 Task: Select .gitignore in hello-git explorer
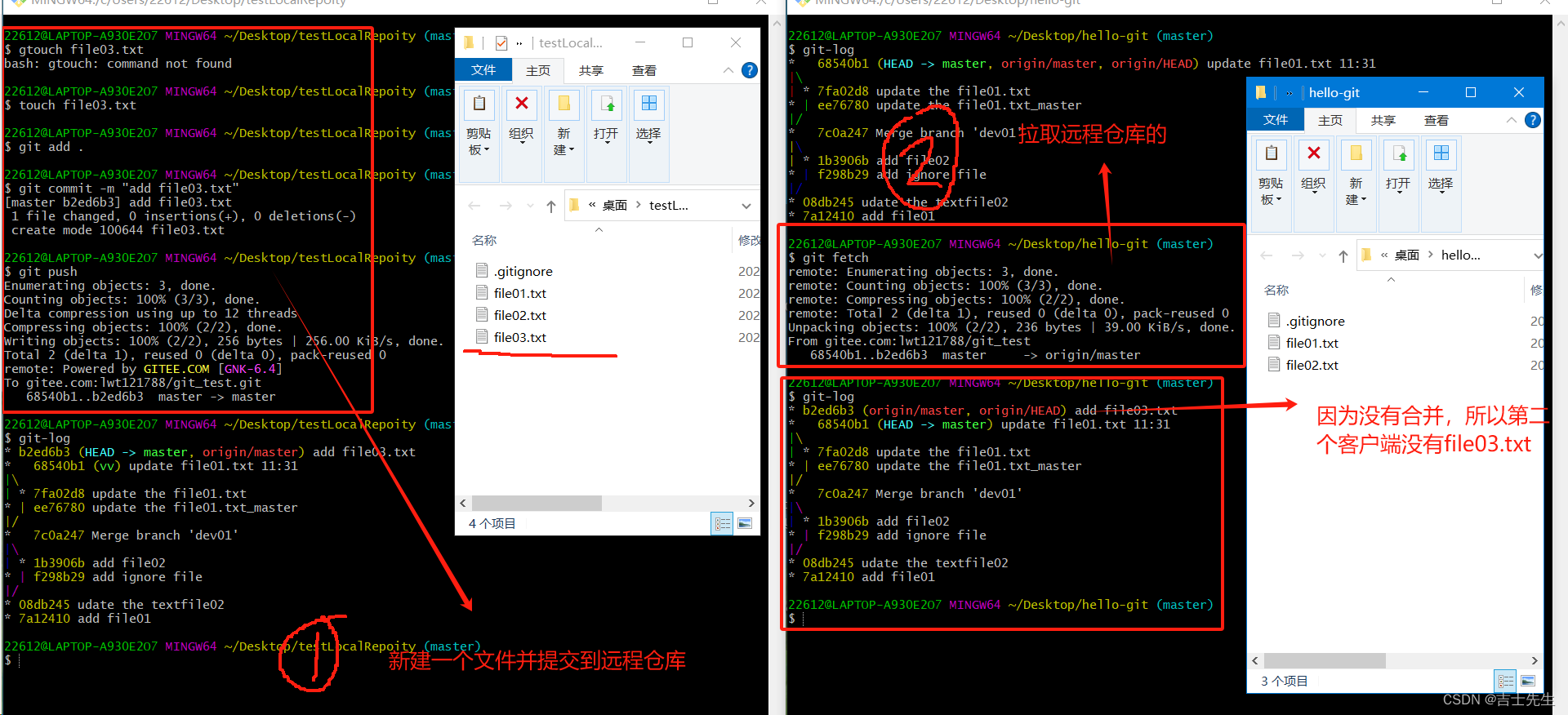1316,321
